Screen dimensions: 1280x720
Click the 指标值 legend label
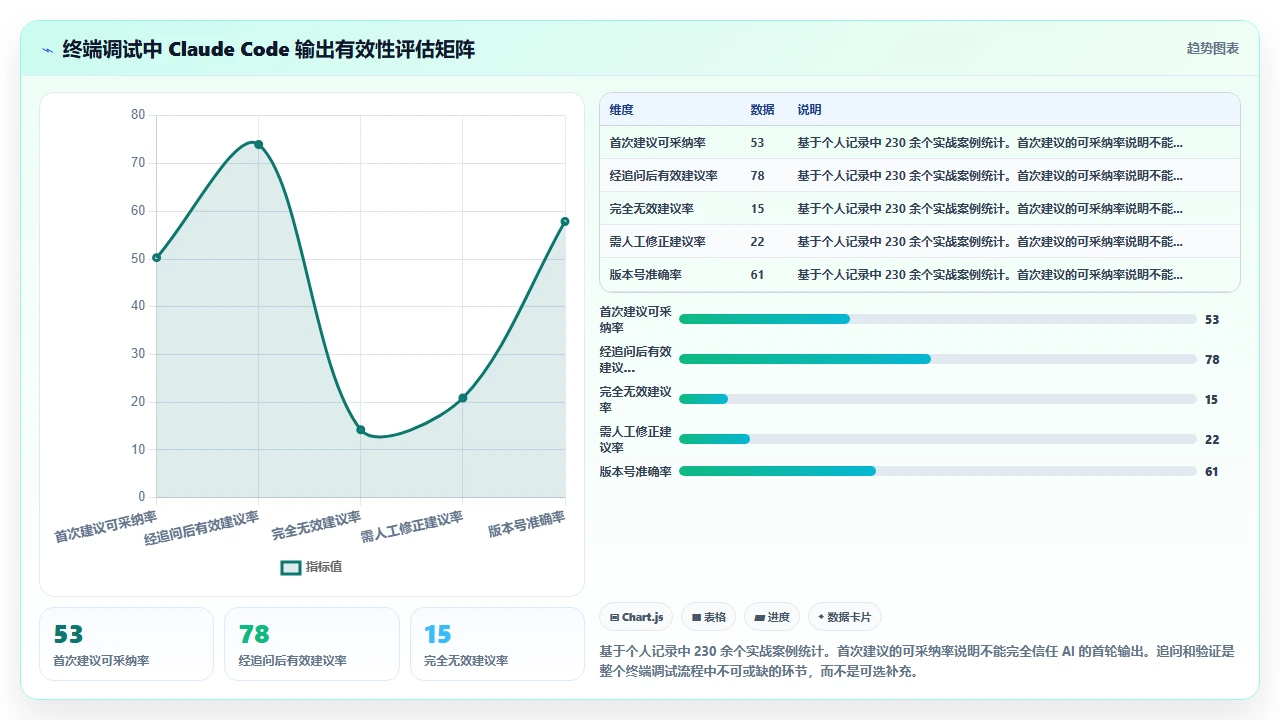click(324, 567)
